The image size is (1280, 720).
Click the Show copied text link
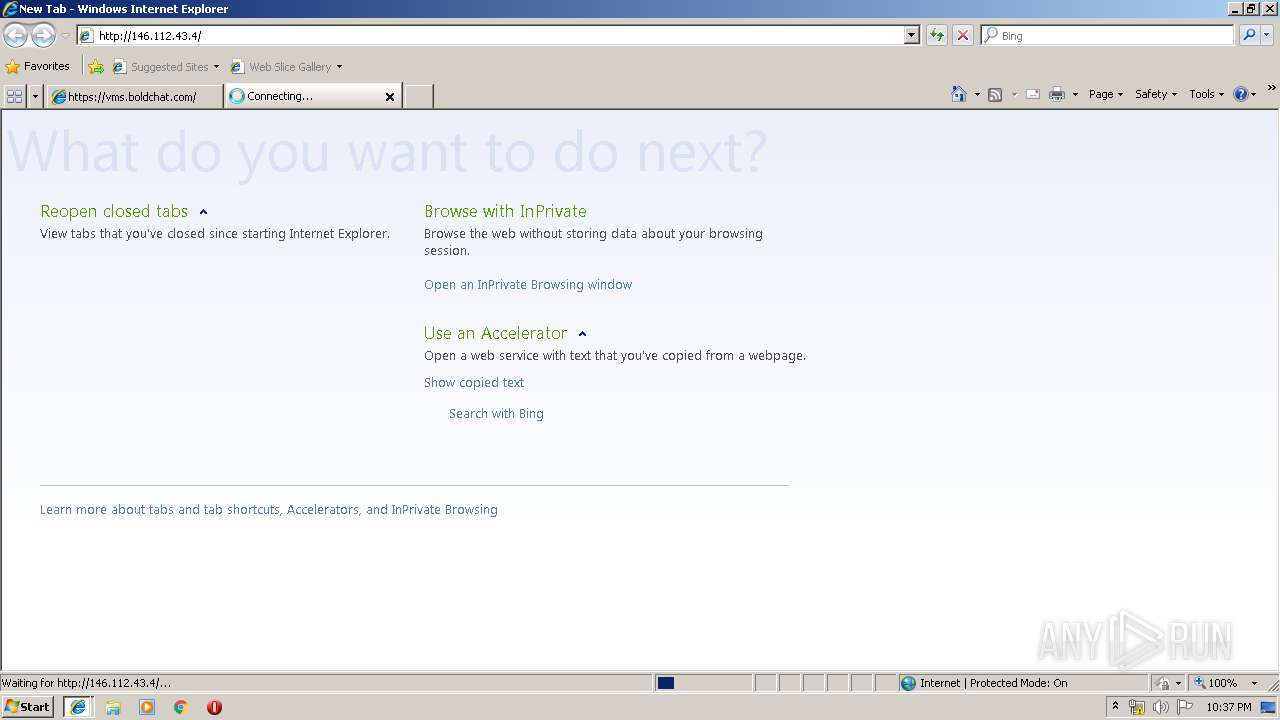474,383
